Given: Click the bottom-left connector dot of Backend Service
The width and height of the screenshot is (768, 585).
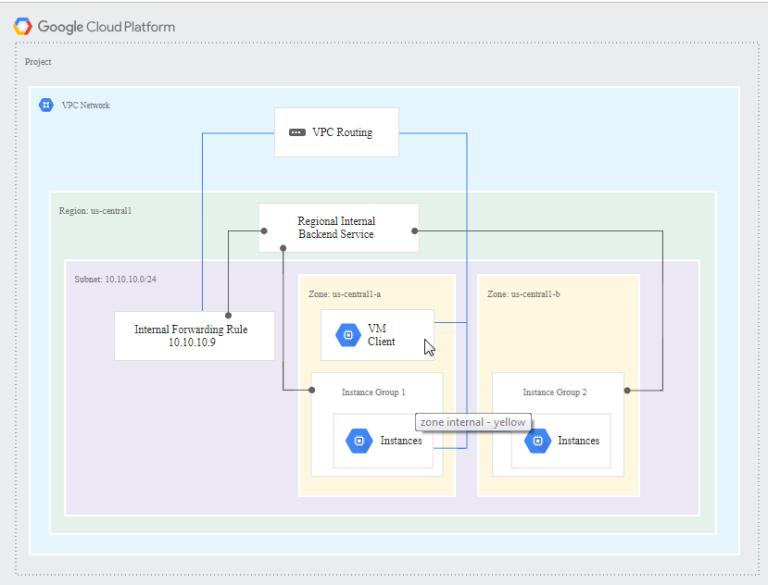Looking at the screenshot, I should coord(283,248).
